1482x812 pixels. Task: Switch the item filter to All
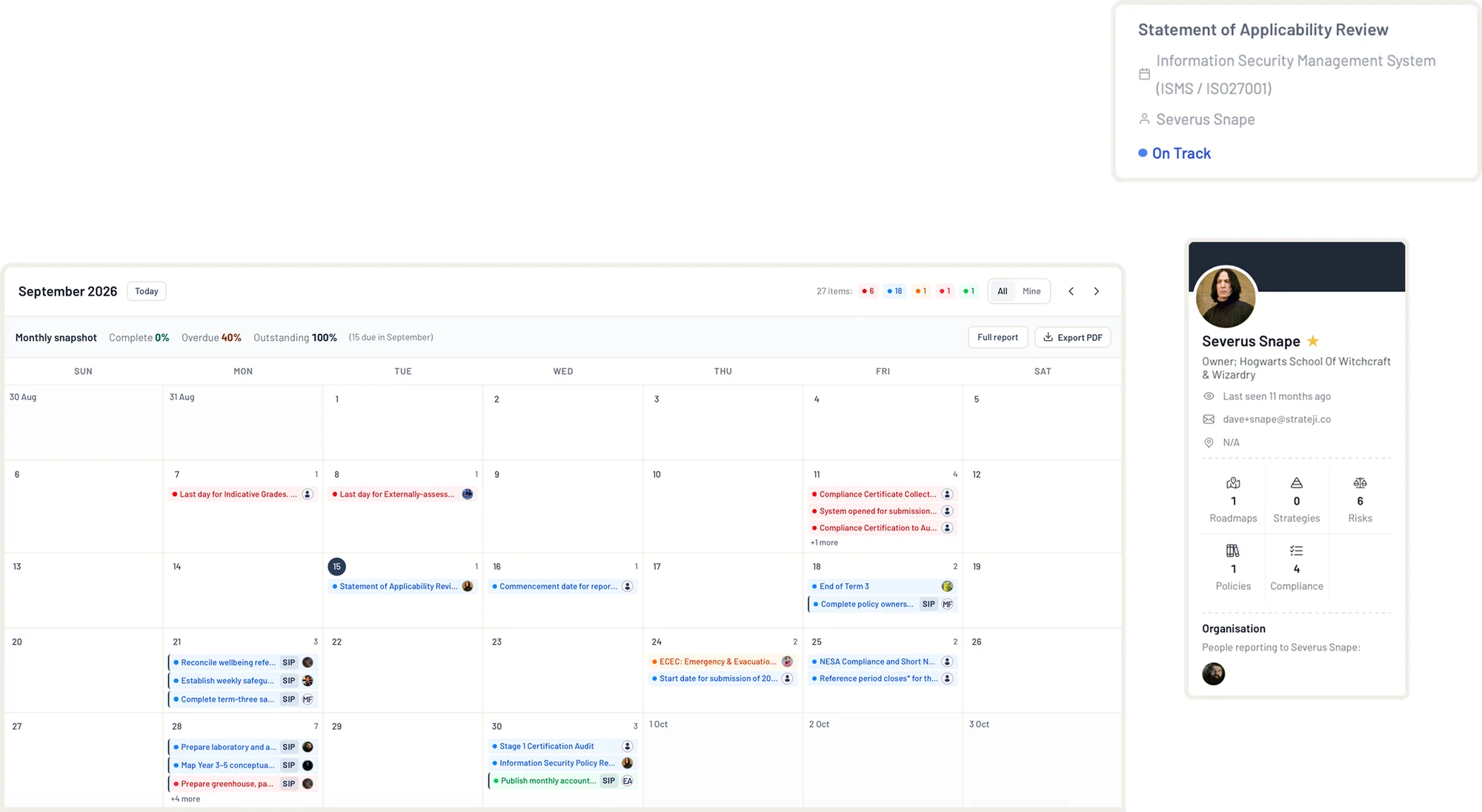pyautogui.click(x=1002, y=291)
